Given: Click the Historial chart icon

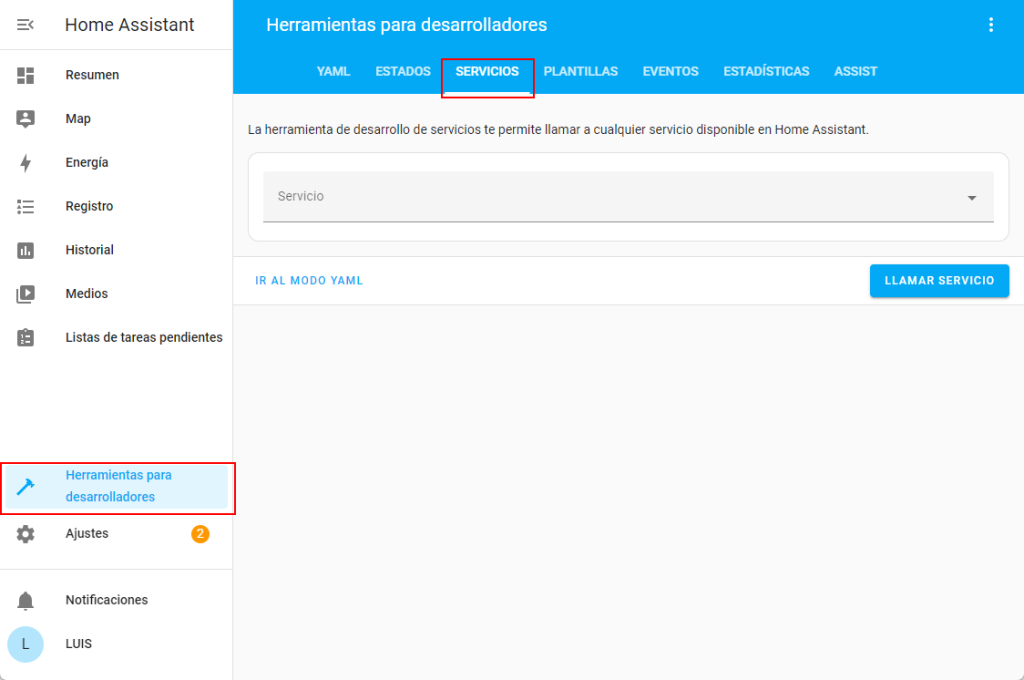Looking at the screenshot, I should pos(26,250).
